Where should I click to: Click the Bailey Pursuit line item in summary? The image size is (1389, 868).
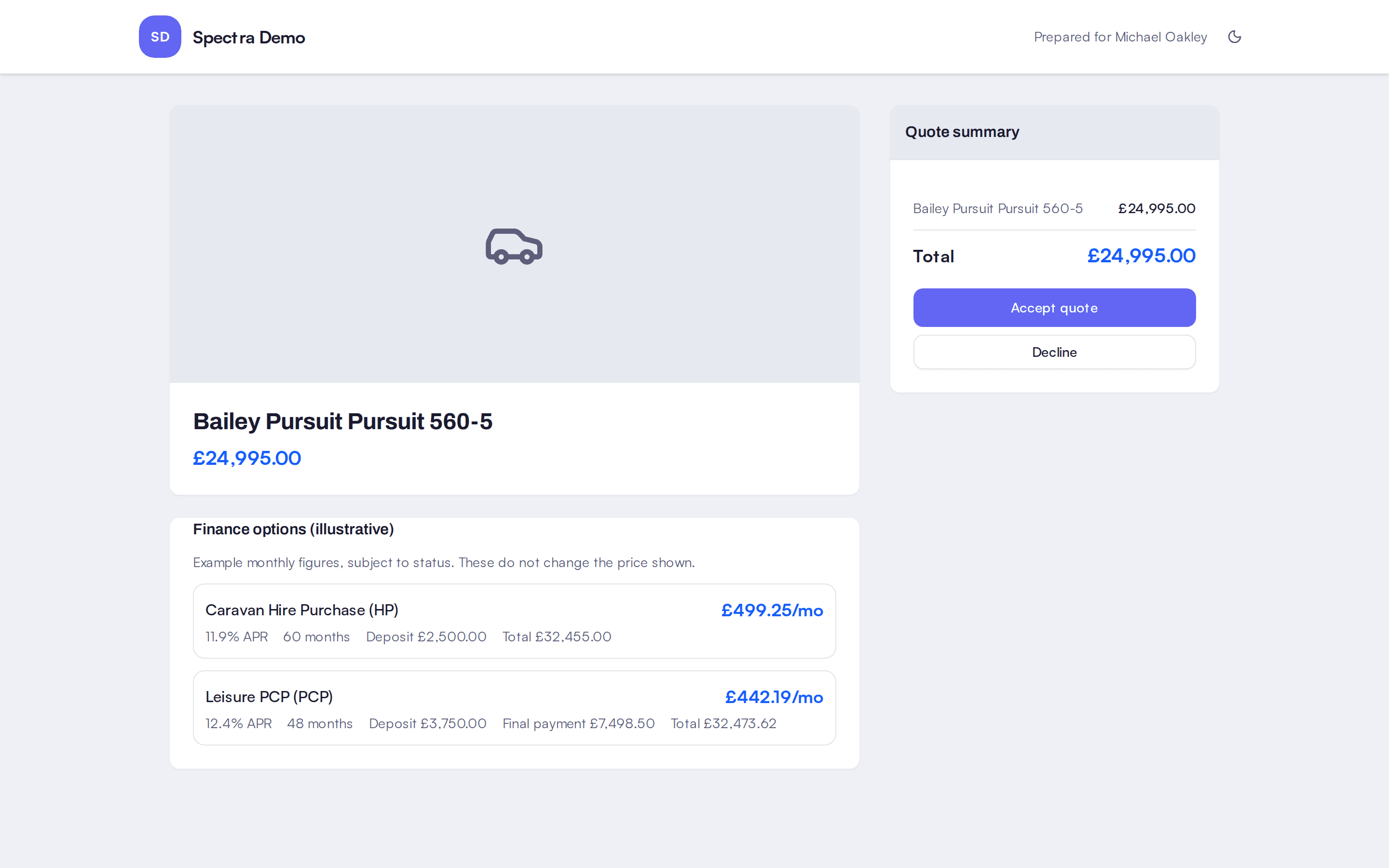[1054, 208]
